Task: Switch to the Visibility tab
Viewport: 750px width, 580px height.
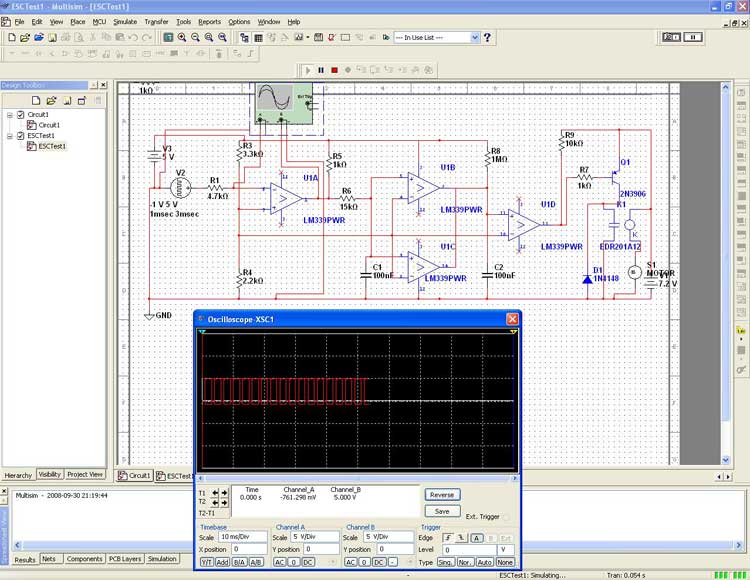Action: pos(50,474)
